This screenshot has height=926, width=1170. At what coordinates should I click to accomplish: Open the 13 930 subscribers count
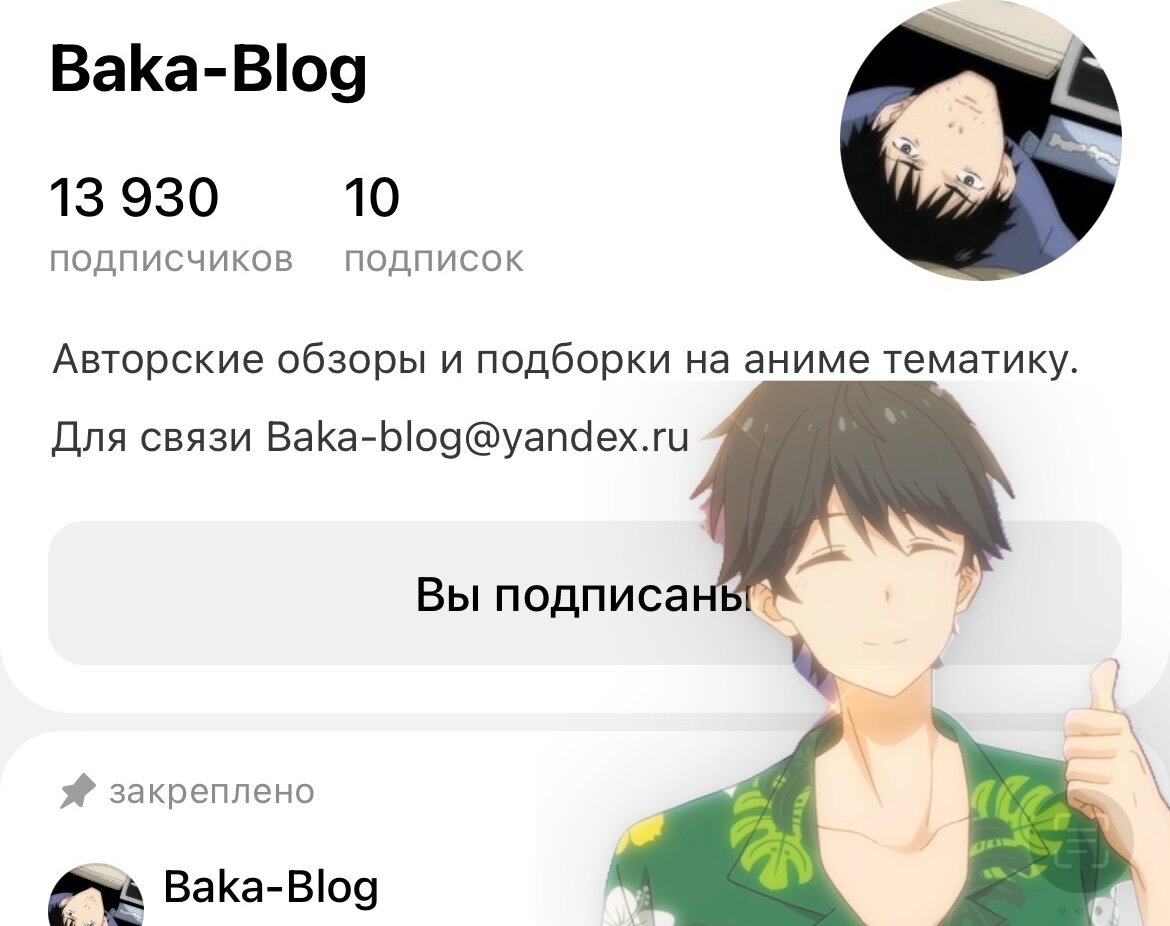coord(134,198)
